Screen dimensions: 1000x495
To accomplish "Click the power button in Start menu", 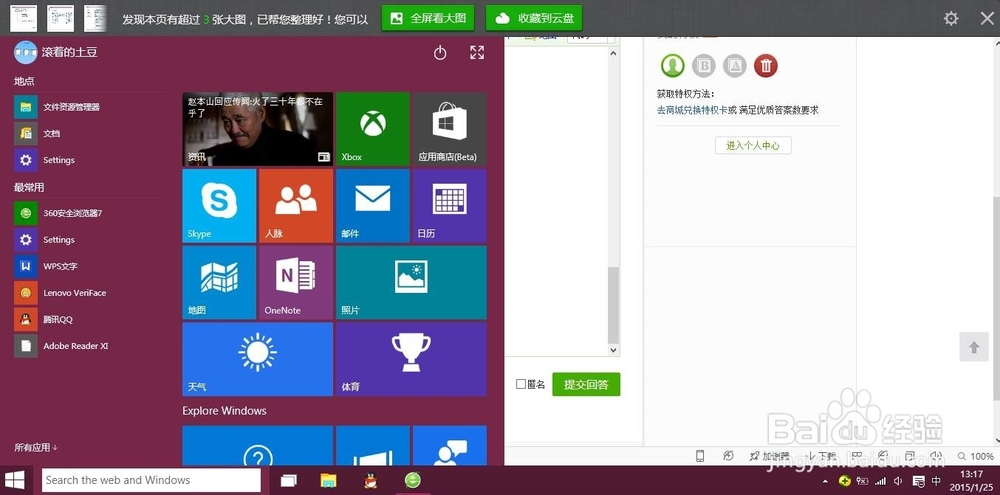I will 440,53.
